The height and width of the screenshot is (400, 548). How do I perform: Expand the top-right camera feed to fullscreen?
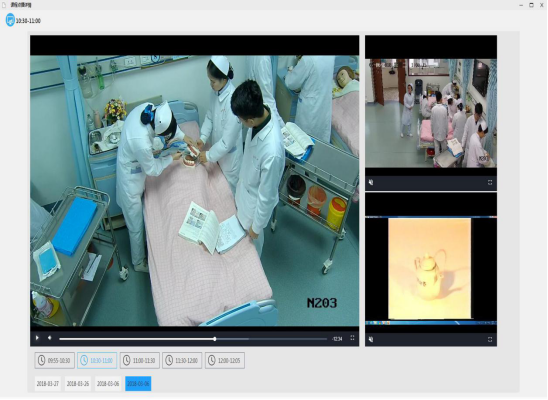[490, 182]
